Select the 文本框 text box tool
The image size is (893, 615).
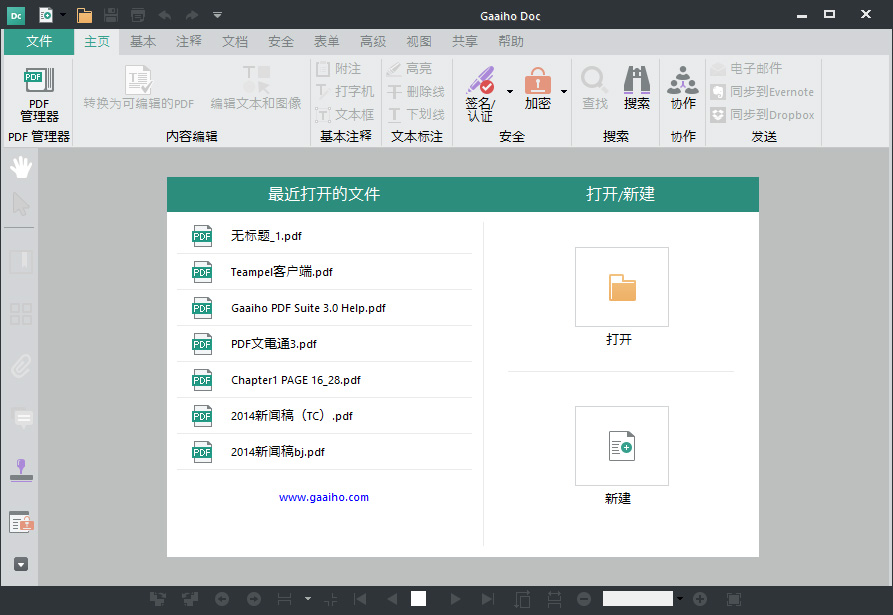pos(345,114)
